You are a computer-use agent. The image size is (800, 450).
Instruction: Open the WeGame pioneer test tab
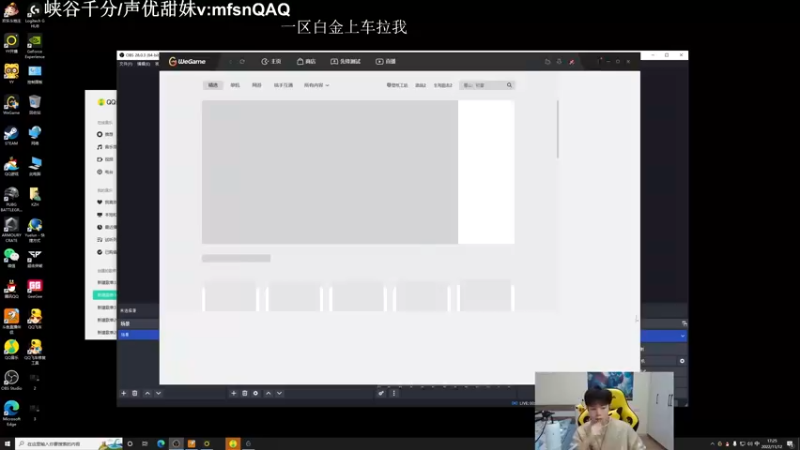pyautogui.click(x=345, y=61)
